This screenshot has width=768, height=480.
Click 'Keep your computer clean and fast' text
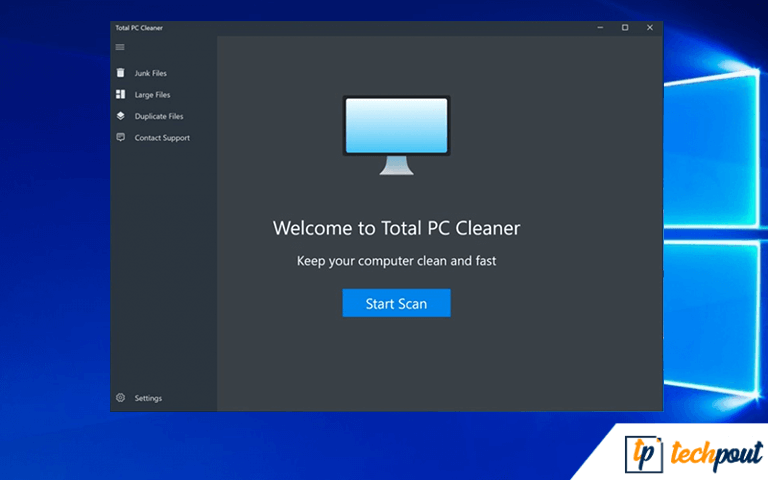[396, 261]
